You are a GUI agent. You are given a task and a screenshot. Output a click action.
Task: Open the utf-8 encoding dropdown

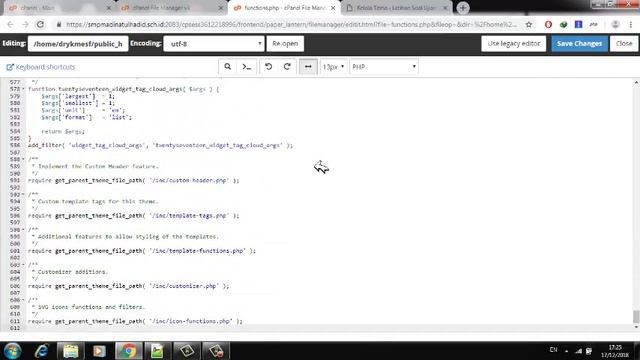click(x=213, y=44)
